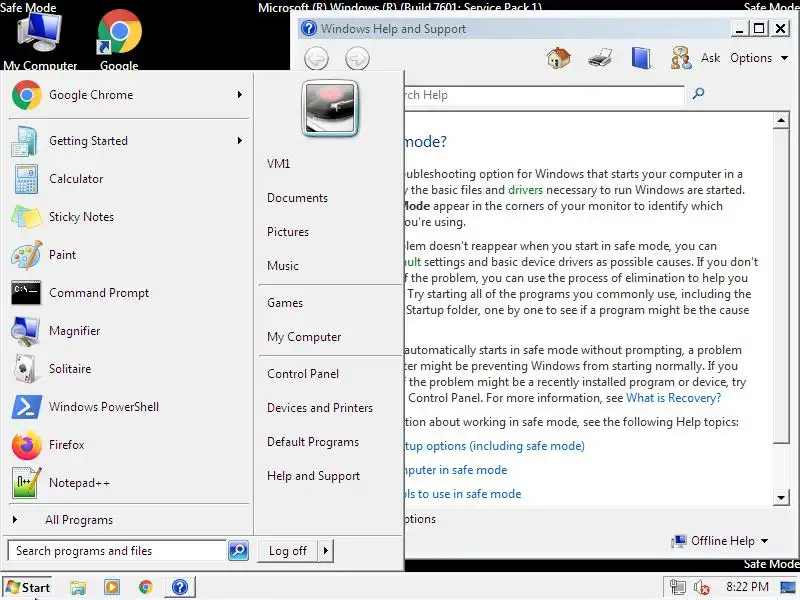Launch Calculator from Start menu
Screen dimensions: 800x600
click(x=129, y=179)
